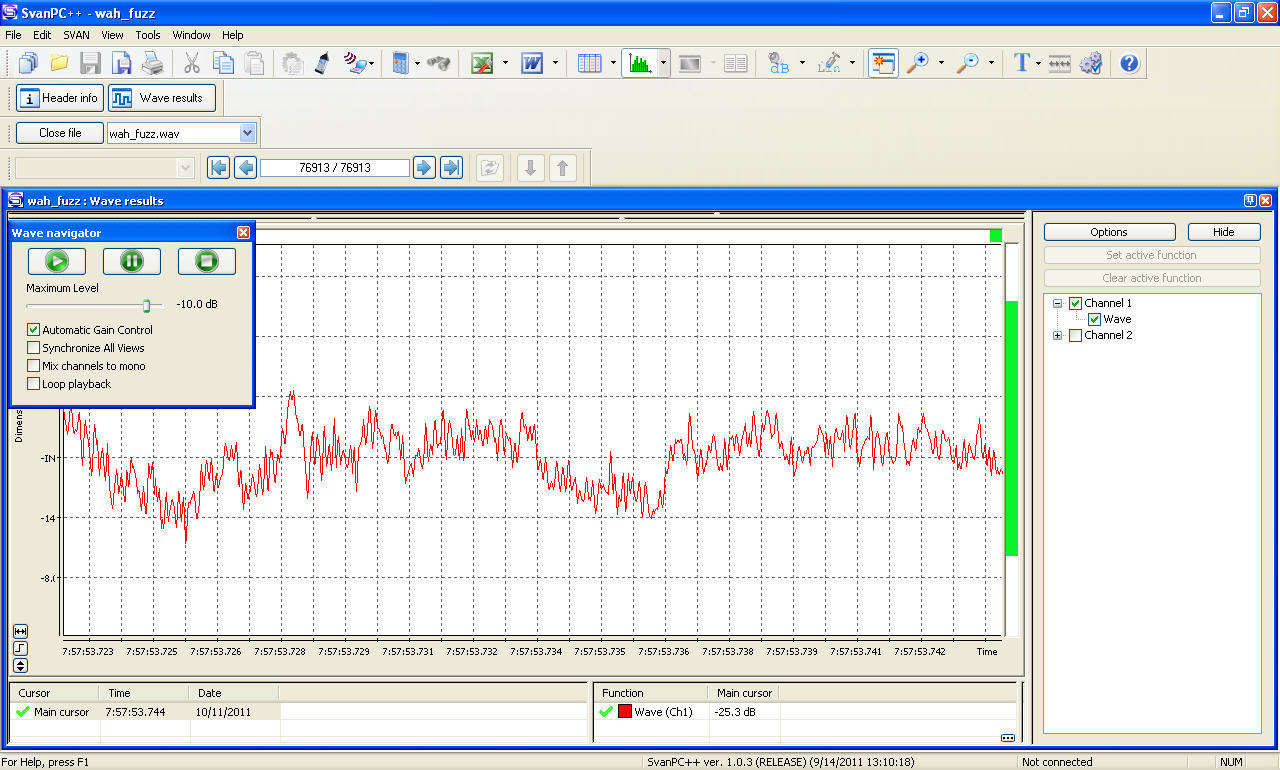The height and width of the screenshot is (770, 1280).
Task: Click the printer icon in toolbar
Action: (152, 63)
